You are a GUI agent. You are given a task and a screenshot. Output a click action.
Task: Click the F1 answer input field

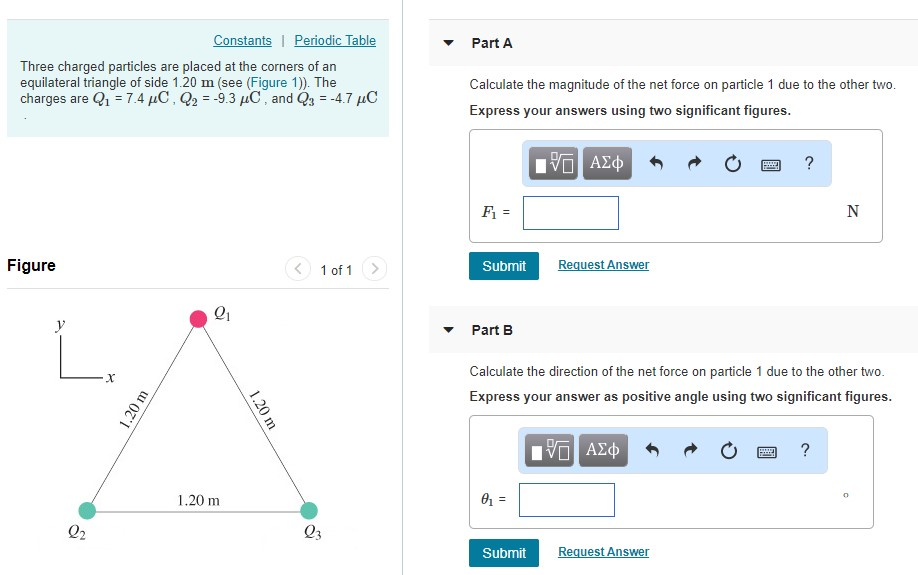coord(571,213)
